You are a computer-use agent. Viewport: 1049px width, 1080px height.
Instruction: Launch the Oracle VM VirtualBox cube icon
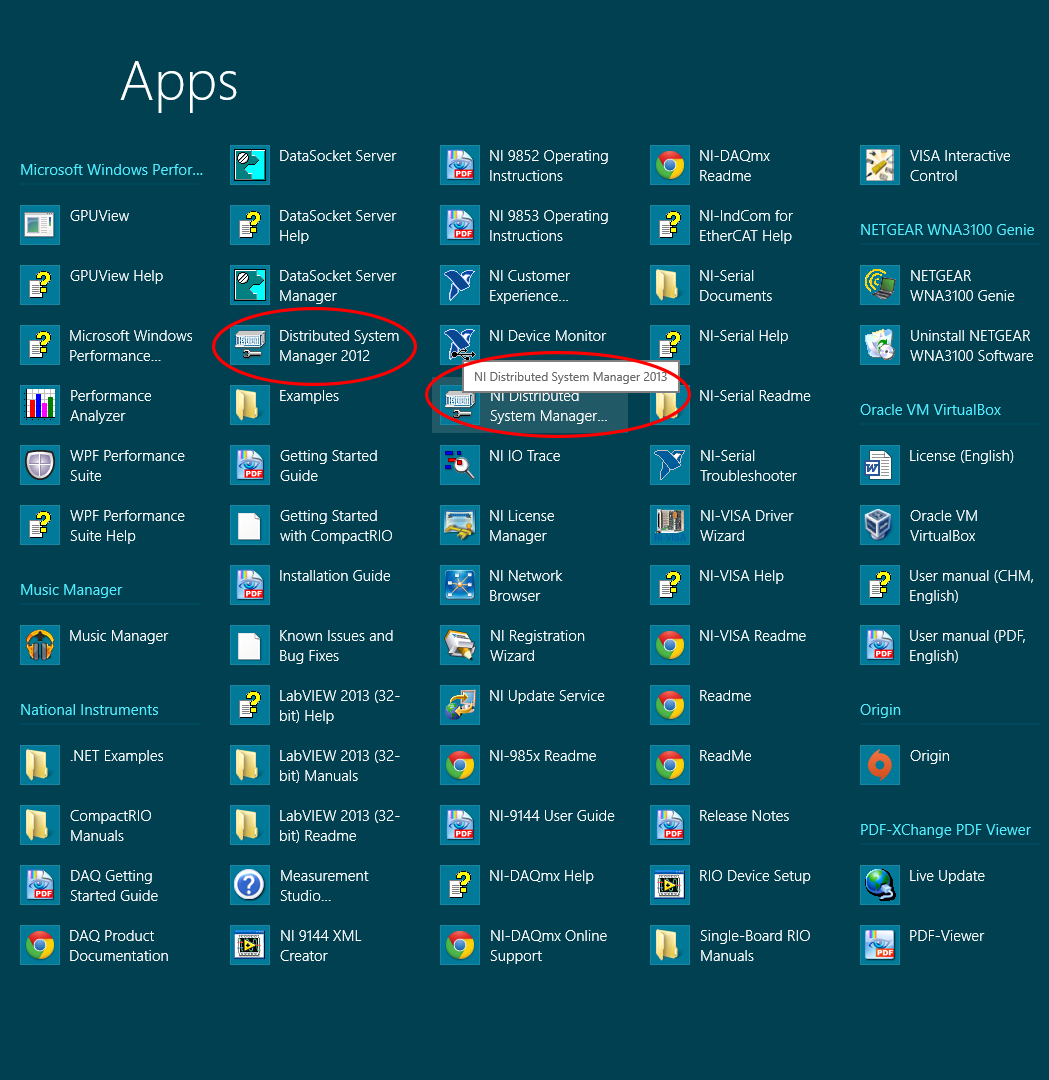point(880,525)
